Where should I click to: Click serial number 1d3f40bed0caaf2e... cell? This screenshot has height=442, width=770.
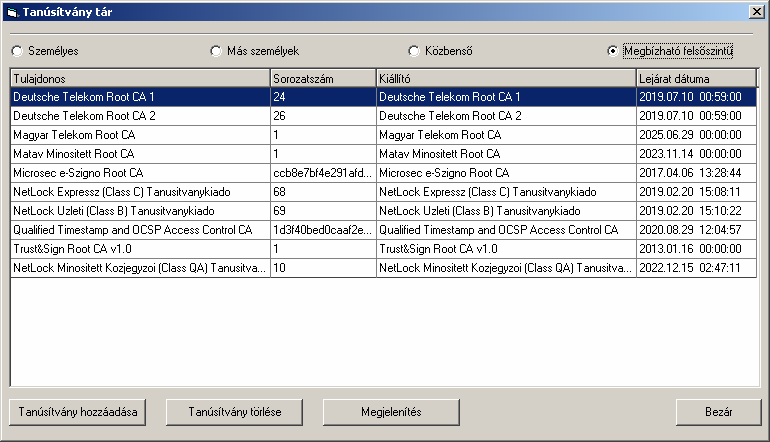pyautogui.click(x=323, y=230)
